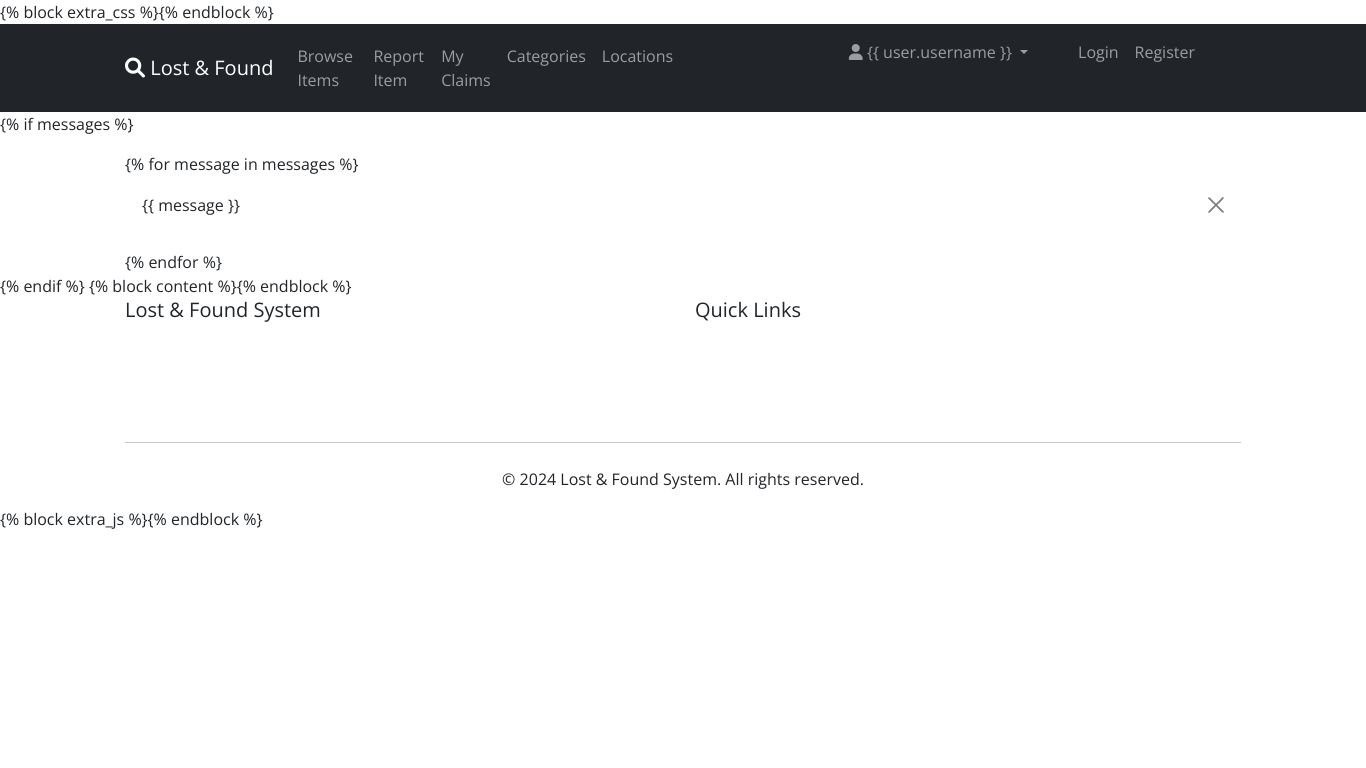Click the {{ message }} alert text
This screenshot has height=768, width=1366.
pos(191,205)
